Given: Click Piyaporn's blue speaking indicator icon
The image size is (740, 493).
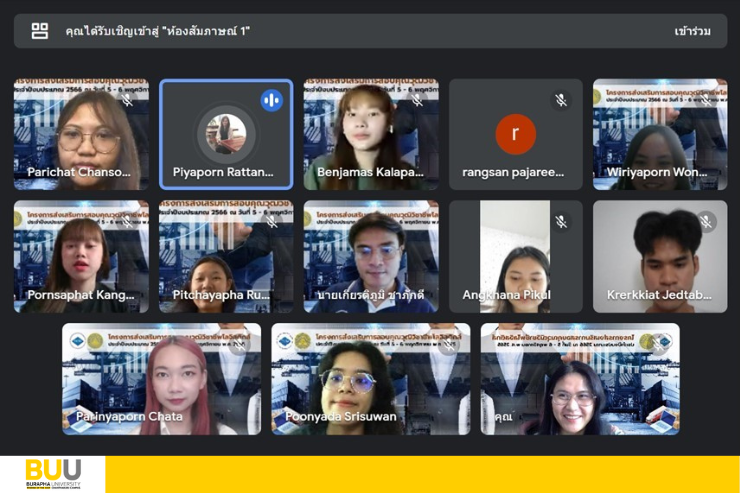Looking at the screenshot, I should coord(271,100).
